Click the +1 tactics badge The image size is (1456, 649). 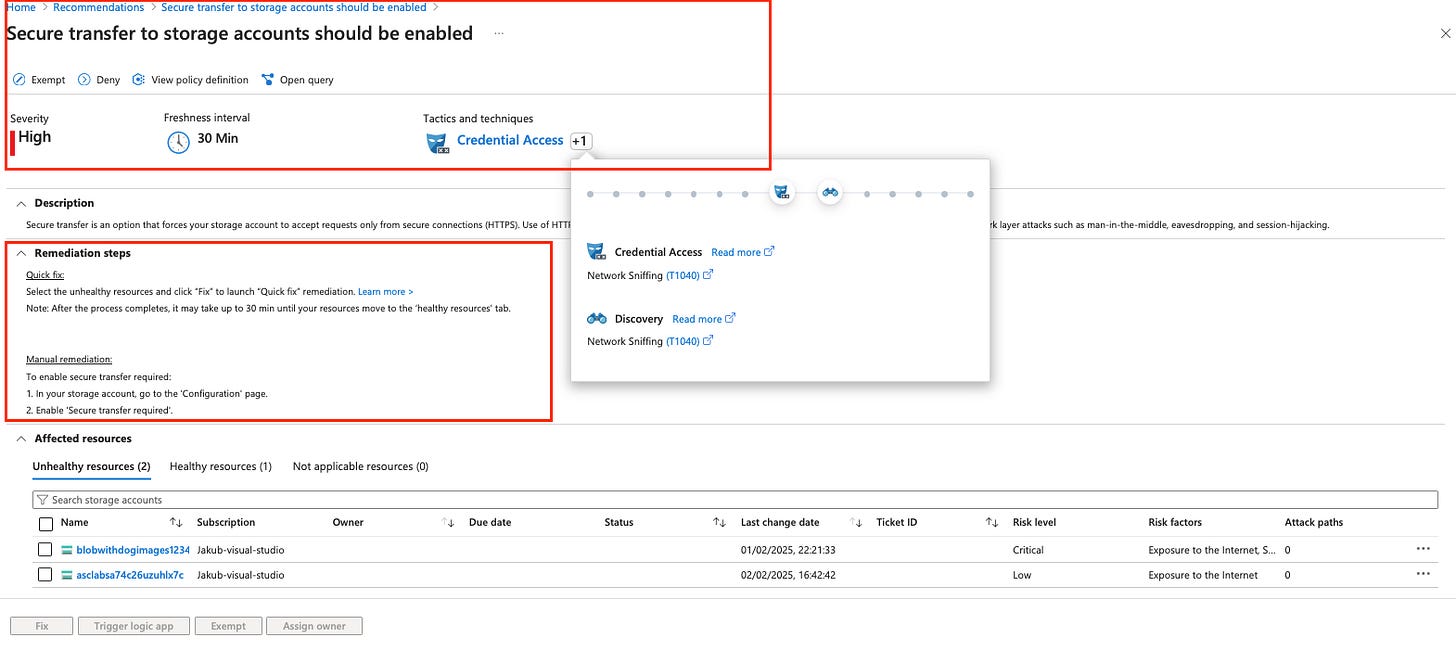pyautogui.click(x=581, y=141)
